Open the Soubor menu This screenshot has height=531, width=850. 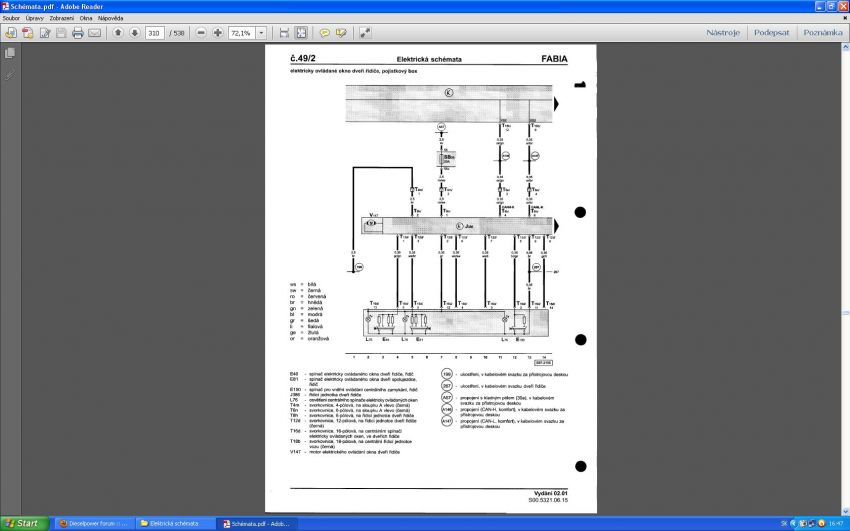11,18
